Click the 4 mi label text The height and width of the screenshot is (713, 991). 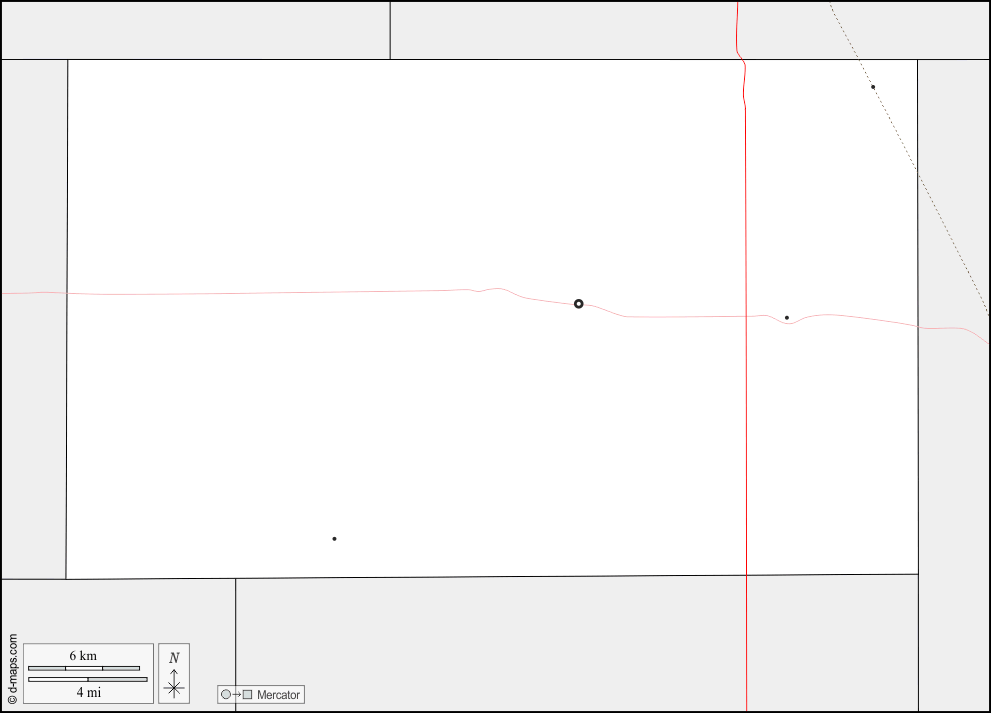pyautogui.click(x=88, y=692)
